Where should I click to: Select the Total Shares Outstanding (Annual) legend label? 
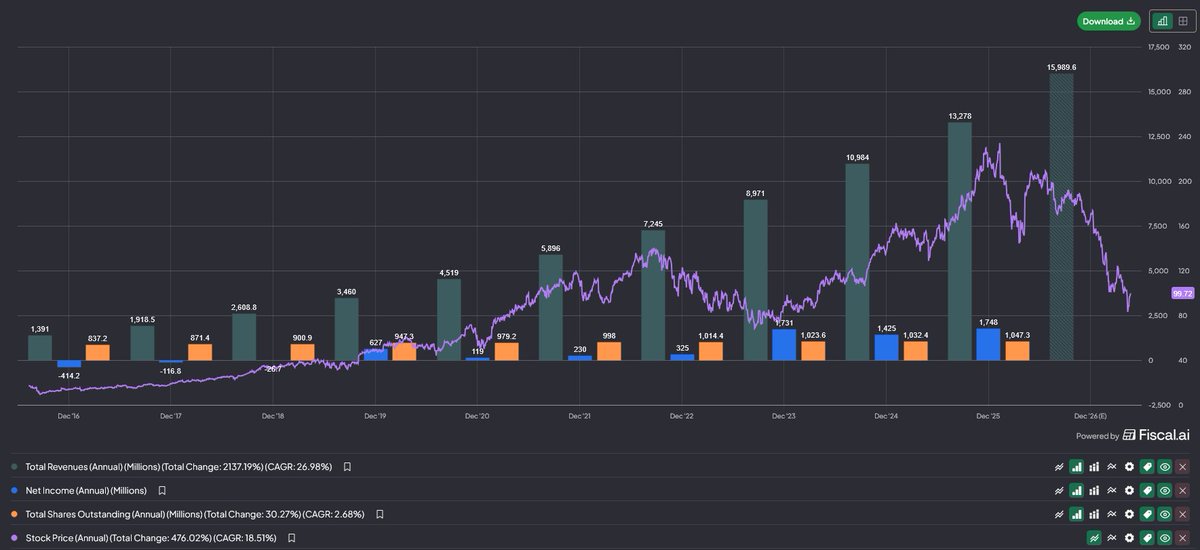click(195, 514)
